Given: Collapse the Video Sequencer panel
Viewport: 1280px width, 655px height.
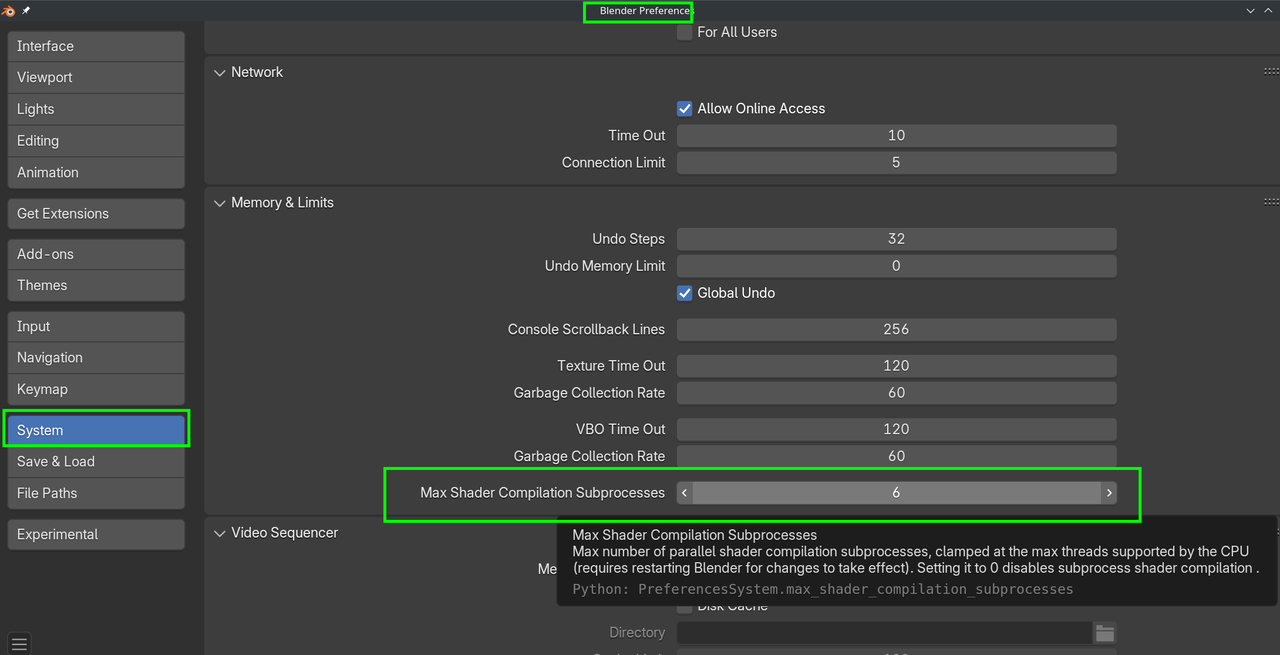Looking at the screenshot, I should point(220,532).
